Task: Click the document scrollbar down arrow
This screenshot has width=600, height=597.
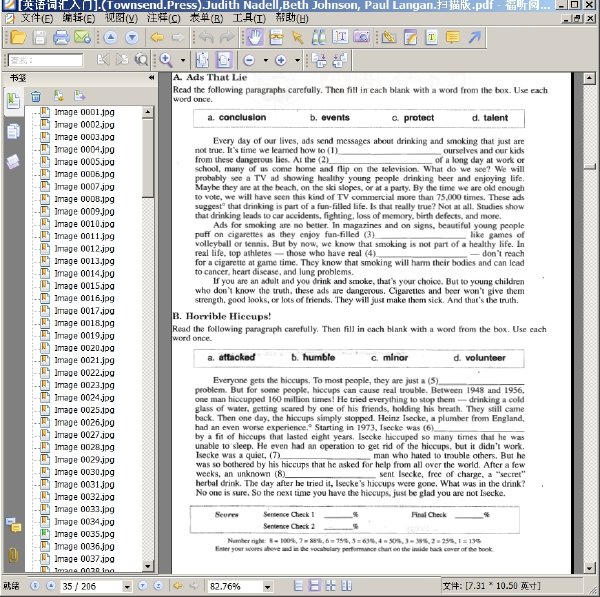Action: [x=589, y=568]
